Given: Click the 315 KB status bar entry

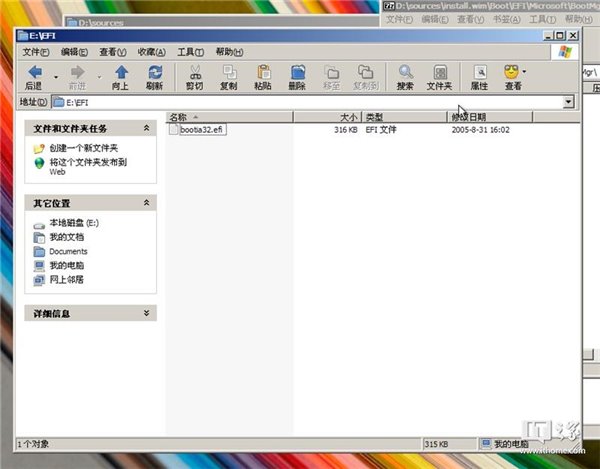Looking at the screenshot, I should tap(436, 444).
